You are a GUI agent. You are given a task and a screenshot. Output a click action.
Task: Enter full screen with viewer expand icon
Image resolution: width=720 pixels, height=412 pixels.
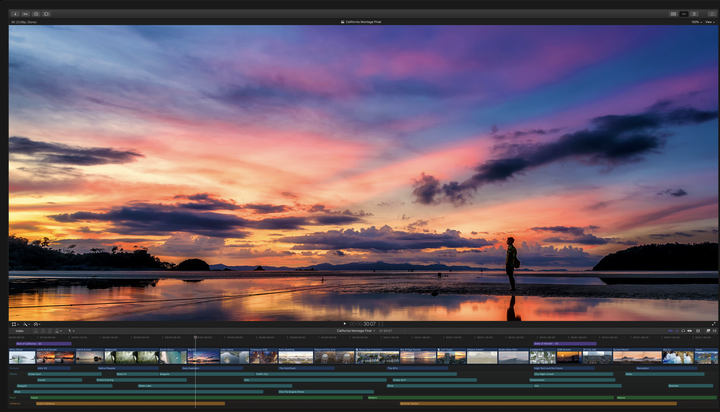point(713,324)
